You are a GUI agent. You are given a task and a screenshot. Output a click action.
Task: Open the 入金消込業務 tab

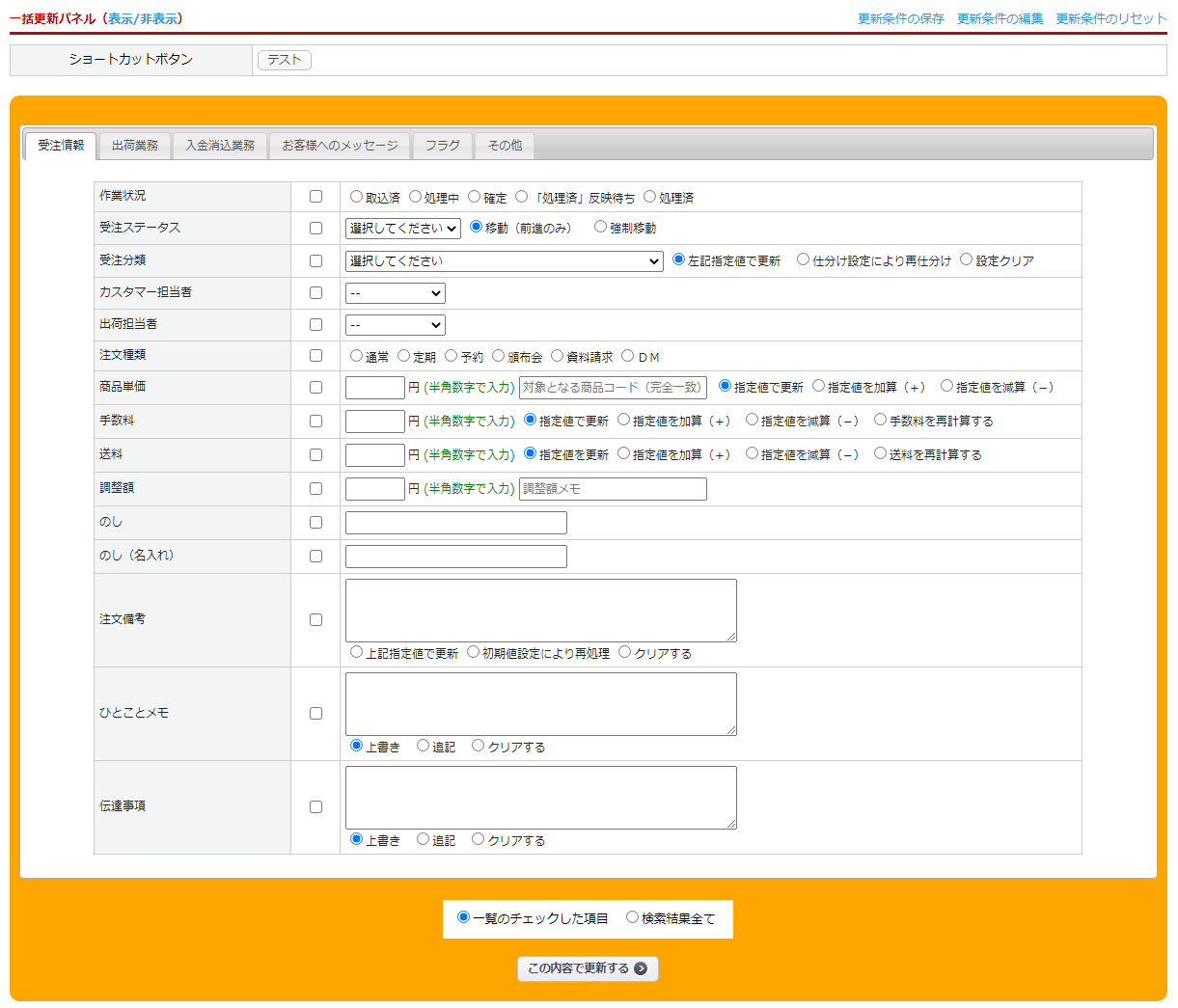(x=220, y=146)
